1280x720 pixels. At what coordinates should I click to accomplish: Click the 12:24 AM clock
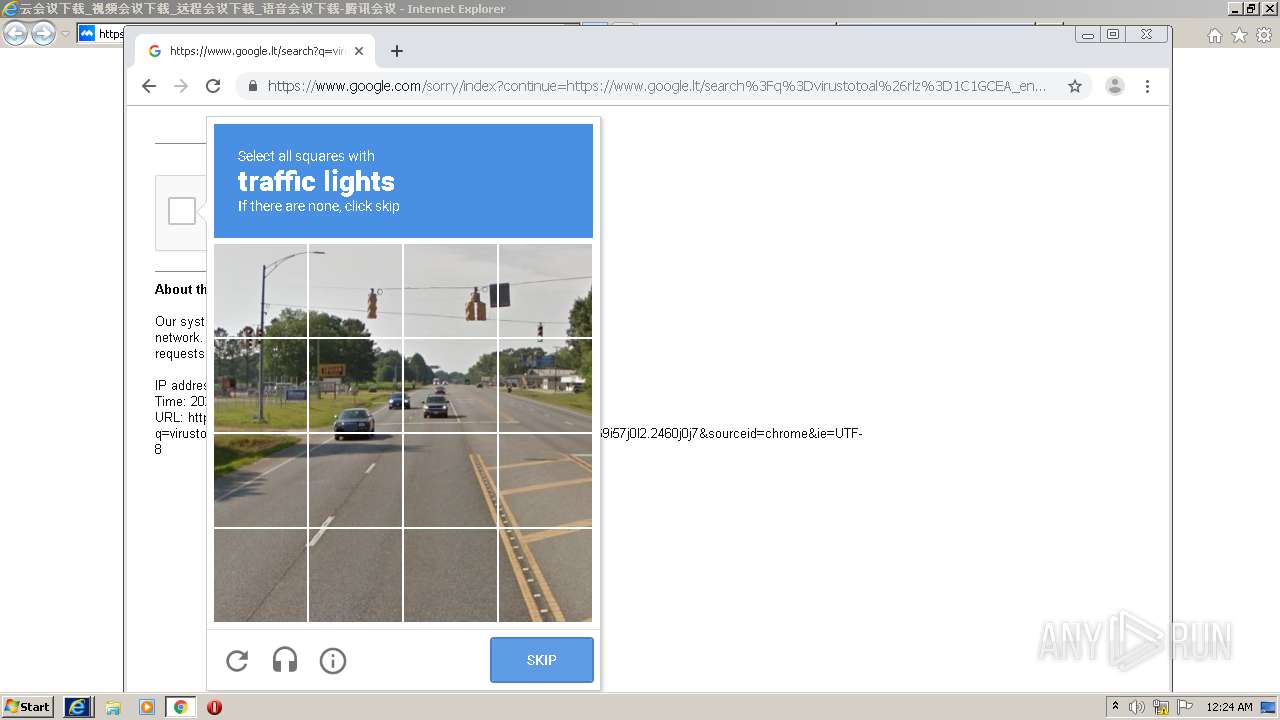tap(1230, 707)
